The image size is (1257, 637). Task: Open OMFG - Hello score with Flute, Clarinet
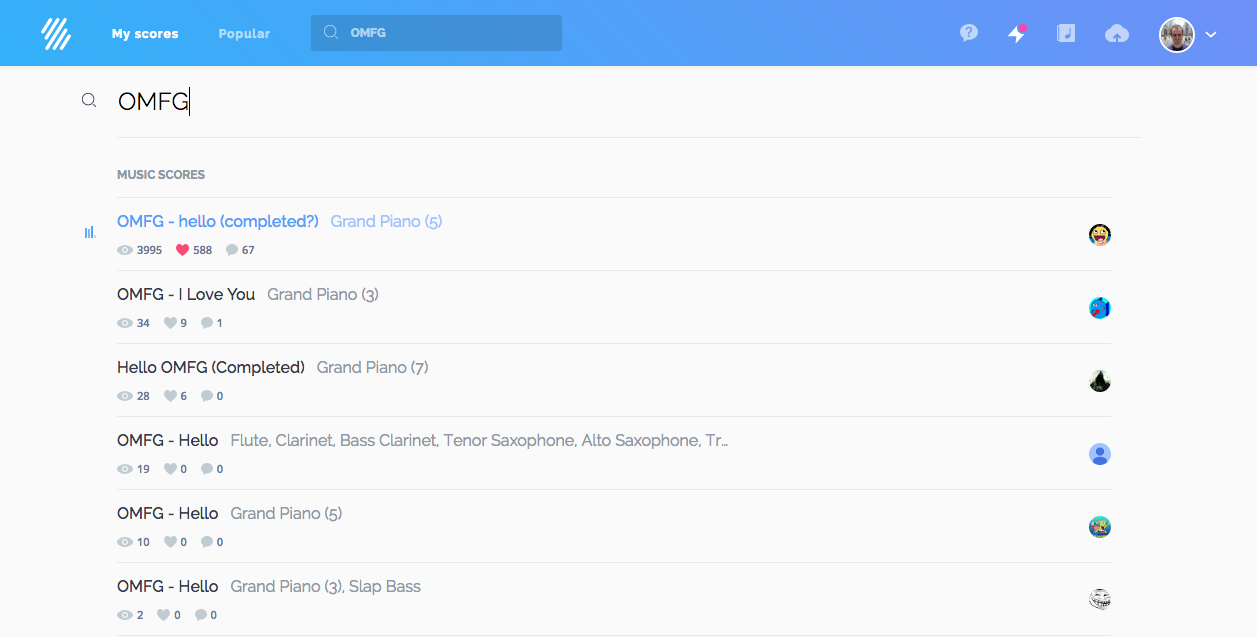(x=168, y=440)
